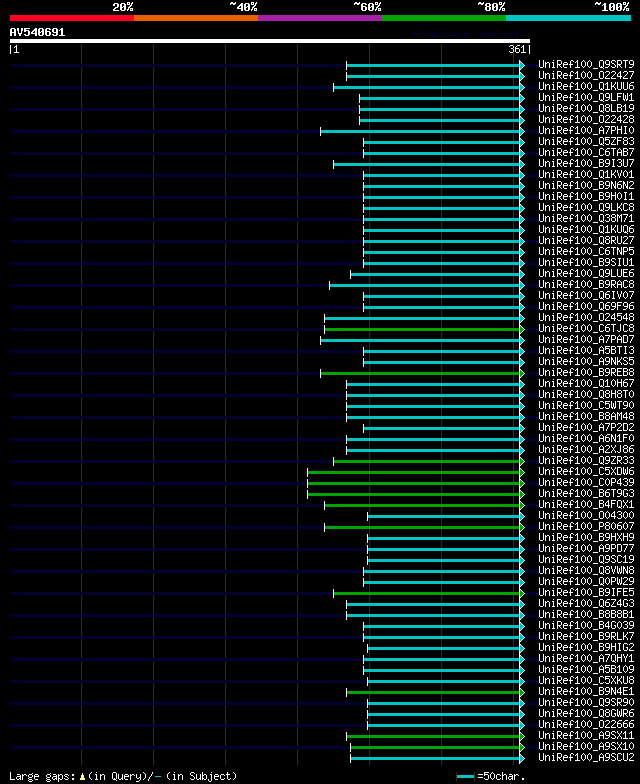Select the UniRef100_A9PD77 label
640x784 pixels.
(x=586, y=548)
